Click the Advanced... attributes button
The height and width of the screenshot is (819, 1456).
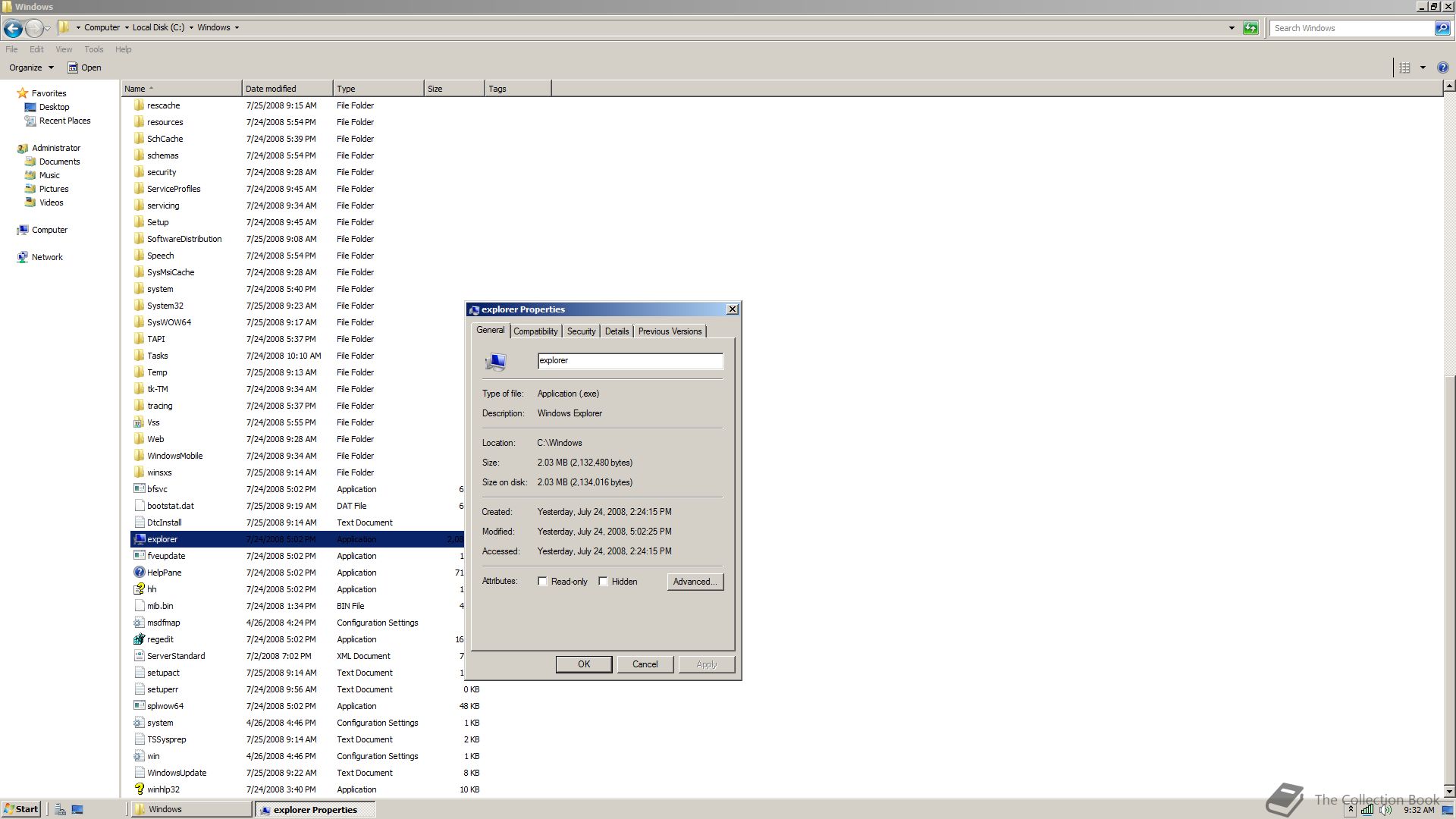pos(695,582)
